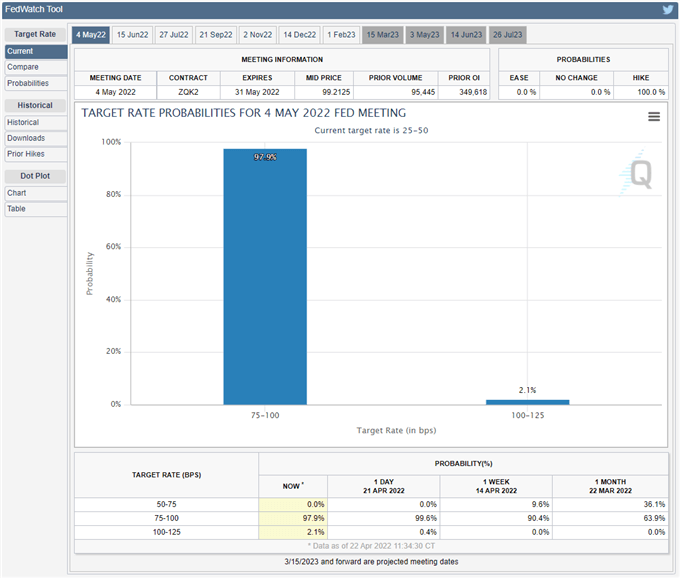The width and height of the screenshot is (680, 578).
Task: Switch to the 15 Jun22 meeting tab
Action: [132, 35]
